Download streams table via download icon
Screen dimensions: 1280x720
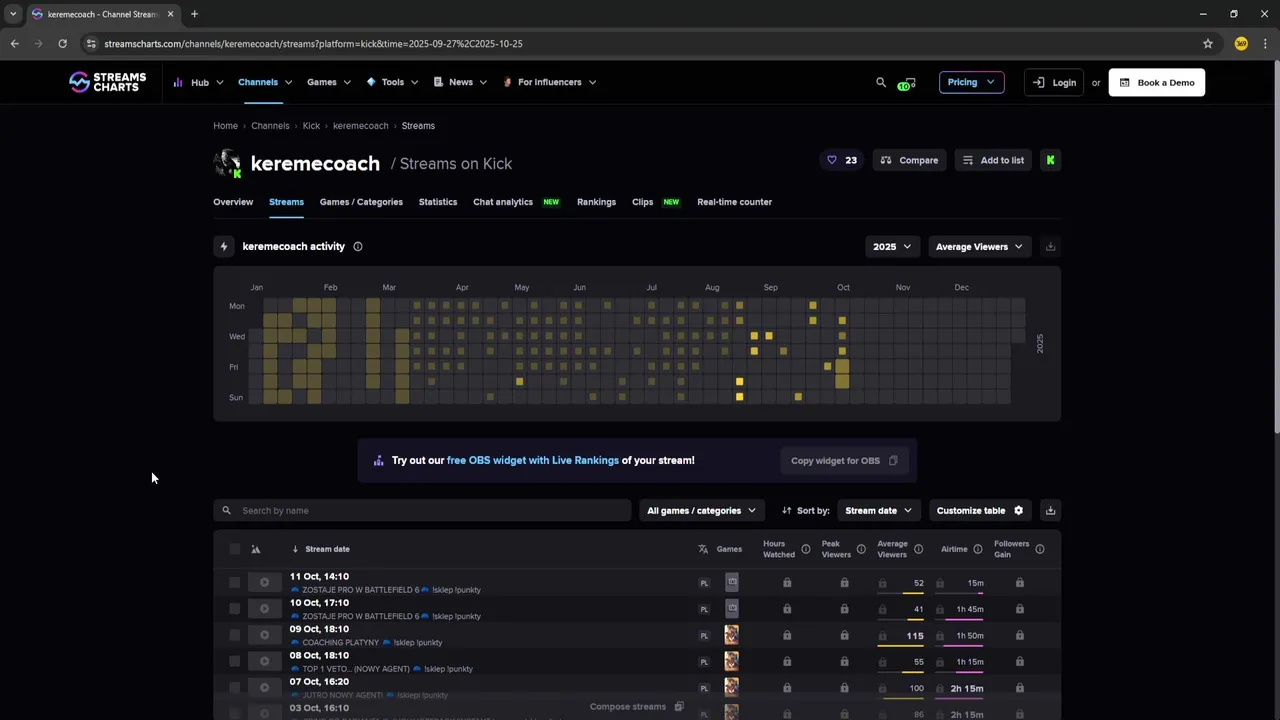tap(1050, 510)
